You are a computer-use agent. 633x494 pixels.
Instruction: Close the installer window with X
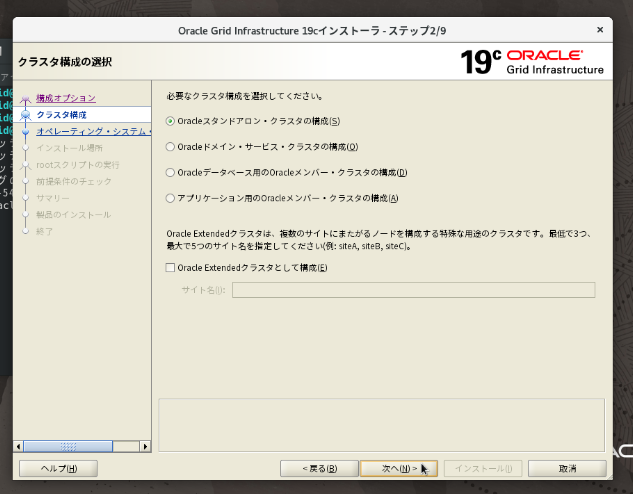[600, 30]
